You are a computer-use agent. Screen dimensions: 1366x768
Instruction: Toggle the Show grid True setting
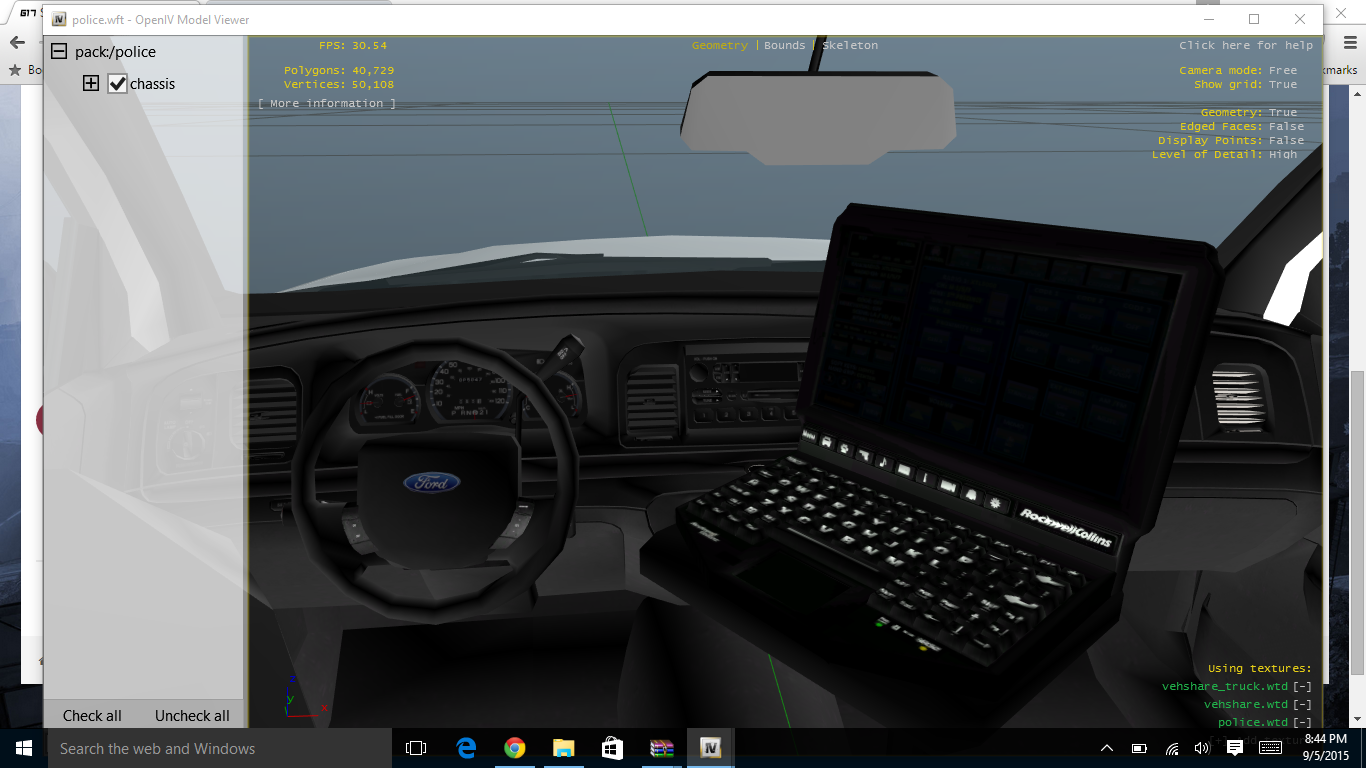1282,85
